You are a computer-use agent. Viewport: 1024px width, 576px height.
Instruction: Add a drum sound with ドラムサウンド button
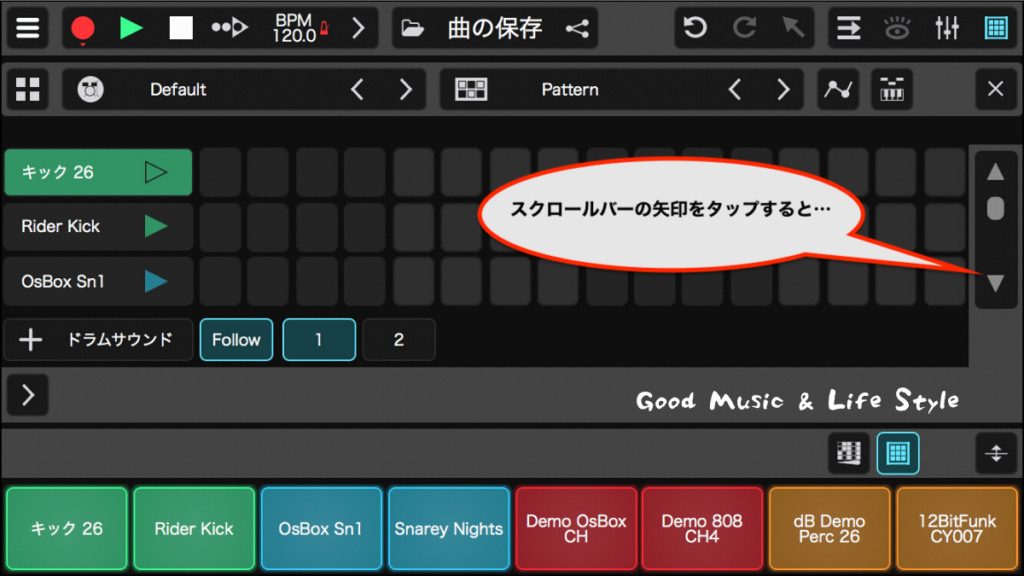98,340
